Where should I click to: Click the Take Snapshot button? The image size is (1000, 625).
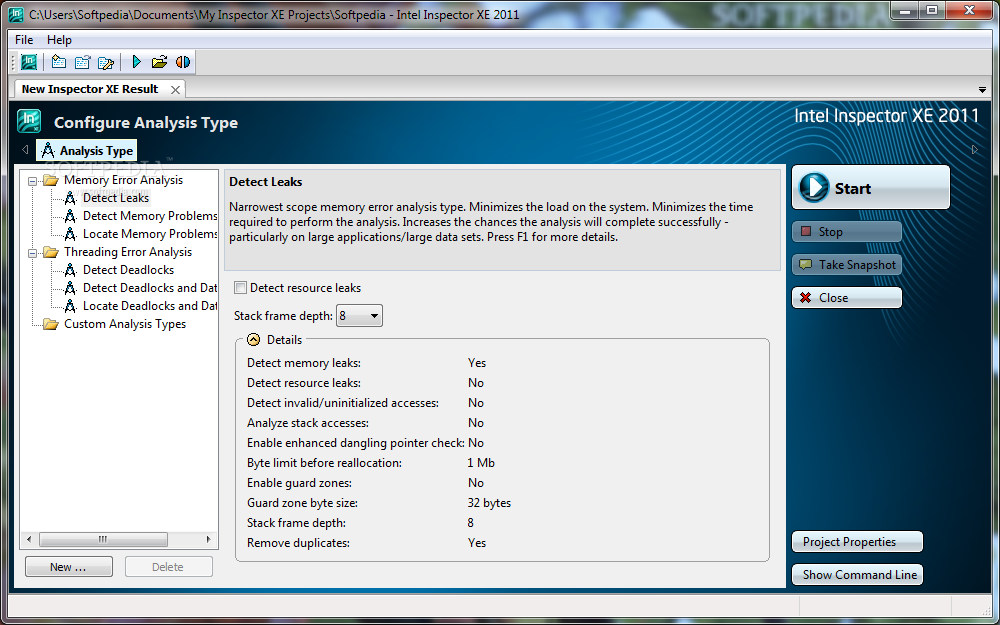tap(847, 265)
